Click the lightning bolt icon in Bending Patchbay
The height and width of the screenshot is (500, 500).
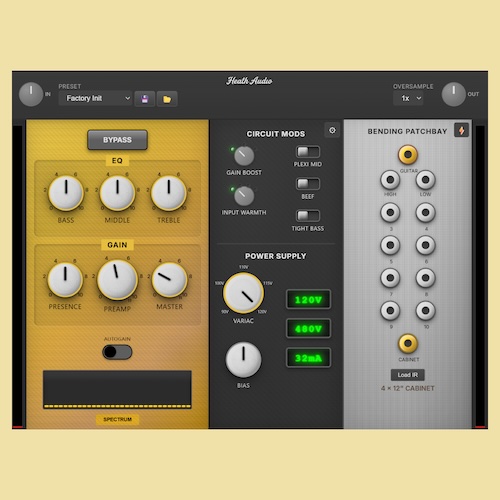click(x=462, y=130)
